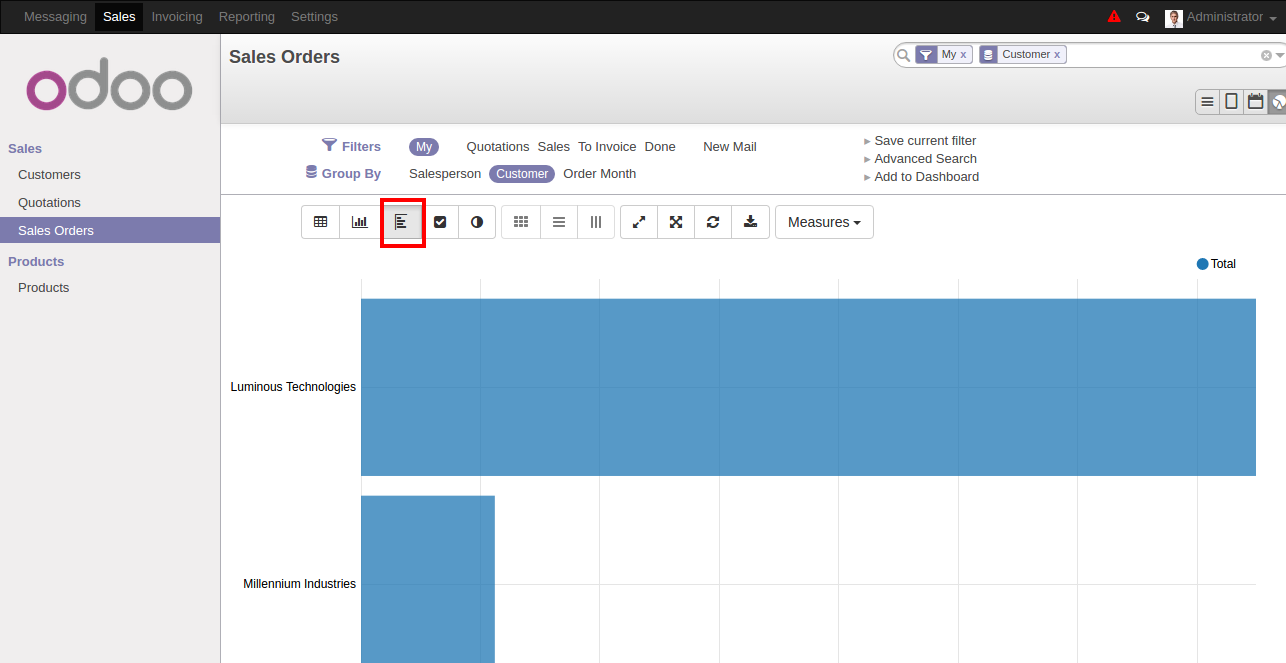Go to Quotations in the sidebar
Viewport: 1286px width, 663px height.
(49, 203)
